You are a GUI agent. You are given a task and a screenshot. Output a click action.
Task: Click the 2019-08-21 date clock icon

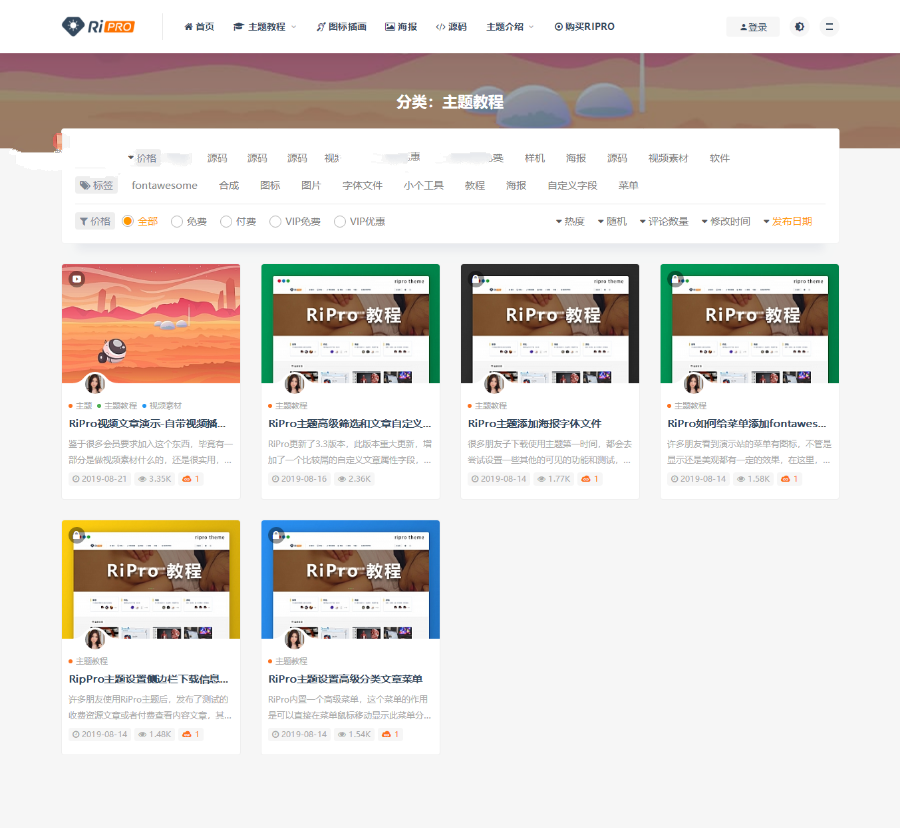point(76,479)
